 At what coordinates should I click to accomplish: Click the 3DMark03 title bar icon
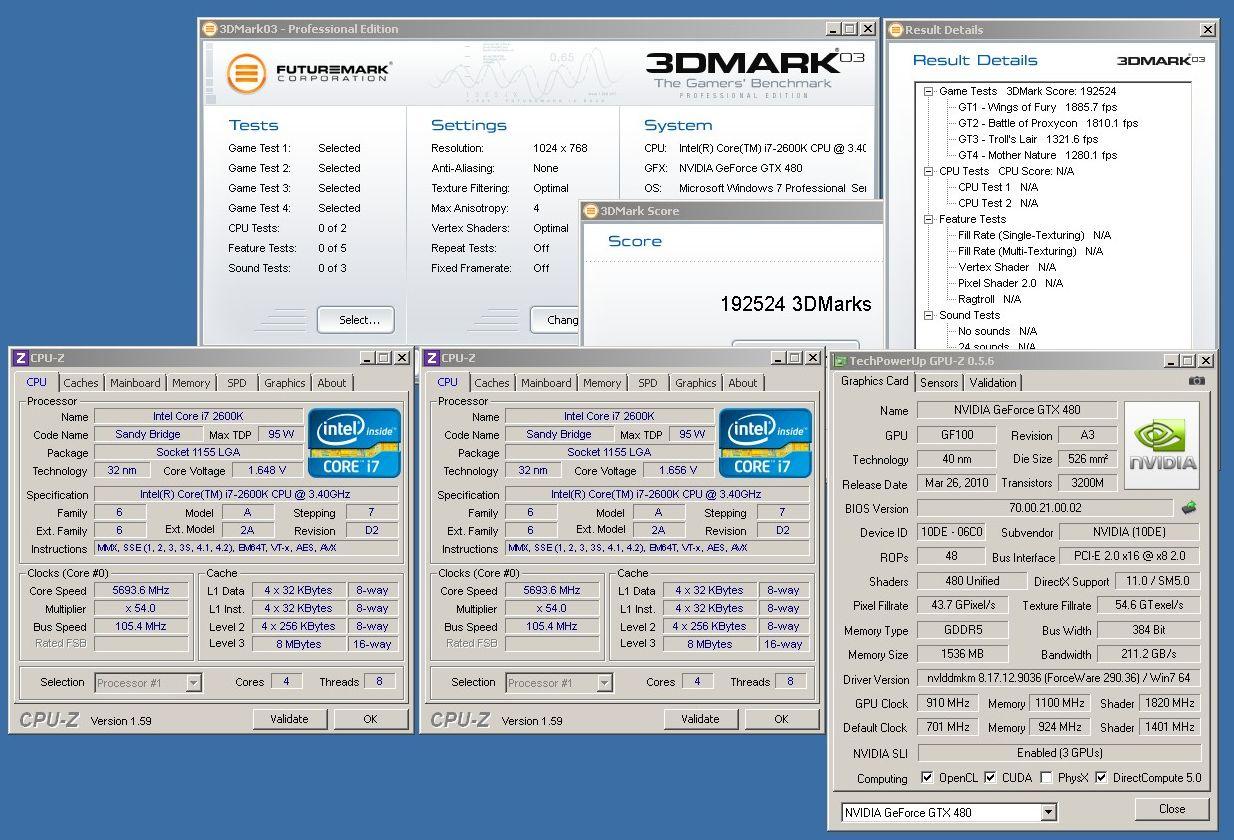[210, 29]
